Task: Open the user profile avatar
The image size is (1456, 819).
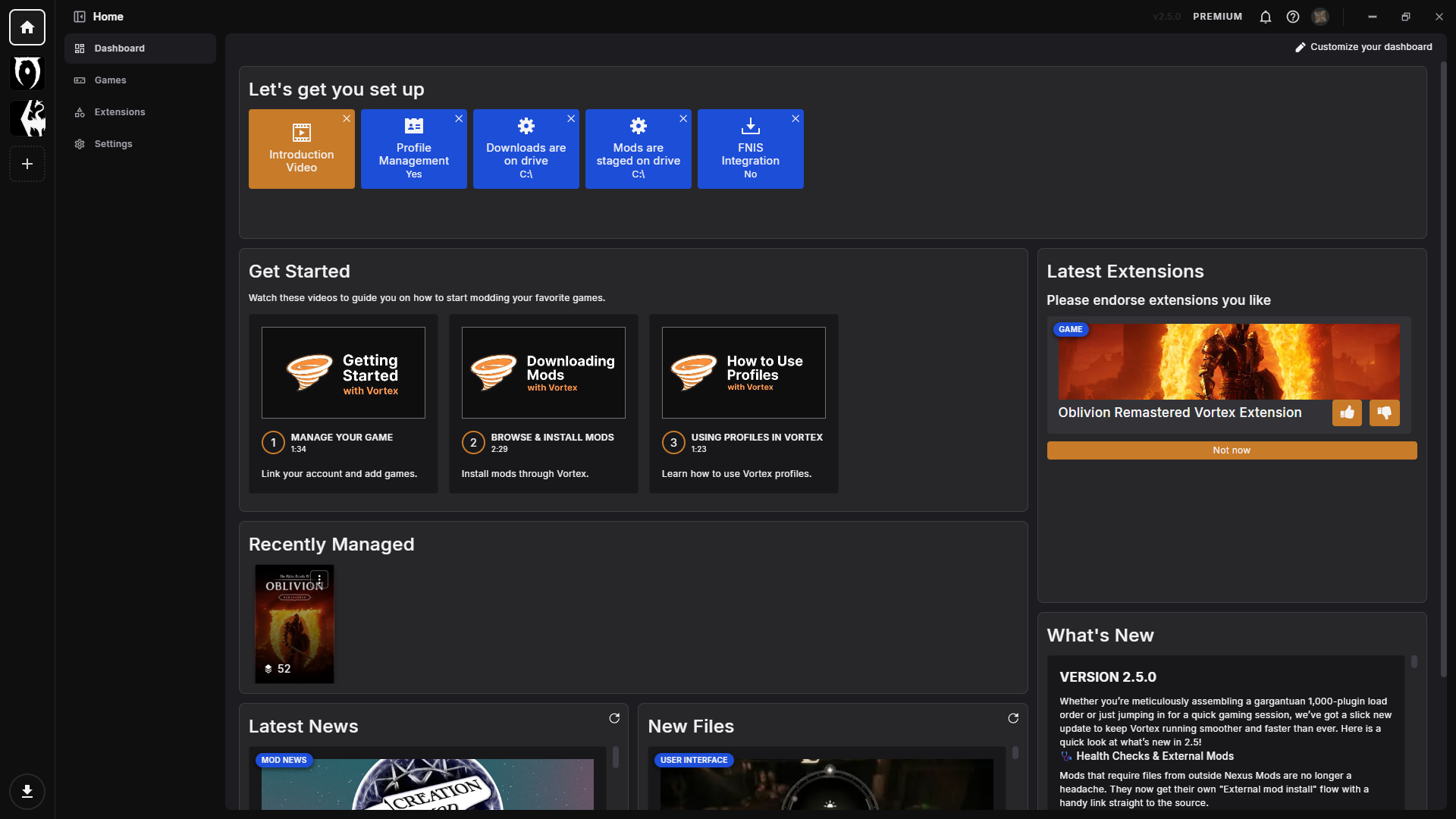Action: (1320, 17)
